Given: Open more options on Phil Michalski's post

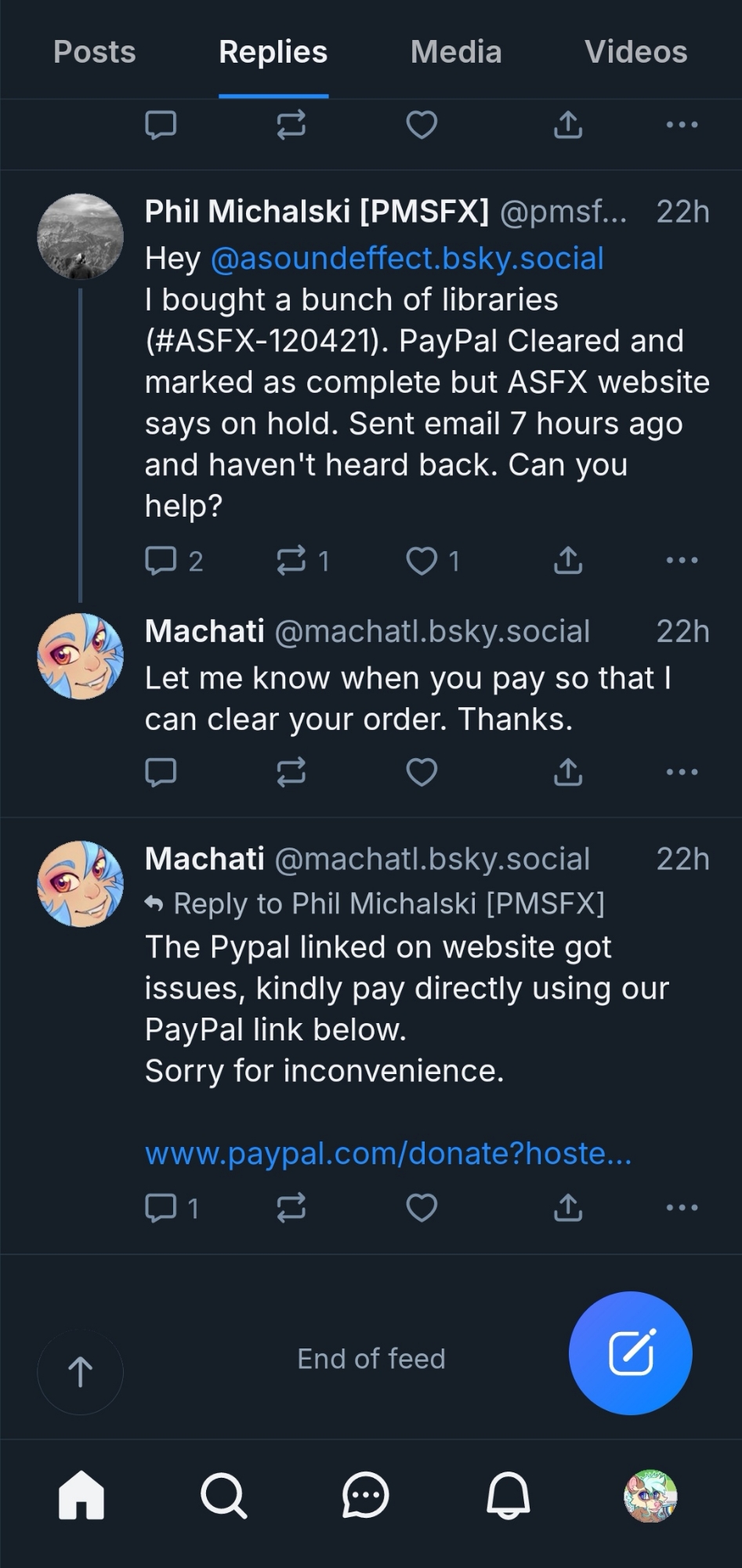Looking at the screenshot, I should 682,560.
